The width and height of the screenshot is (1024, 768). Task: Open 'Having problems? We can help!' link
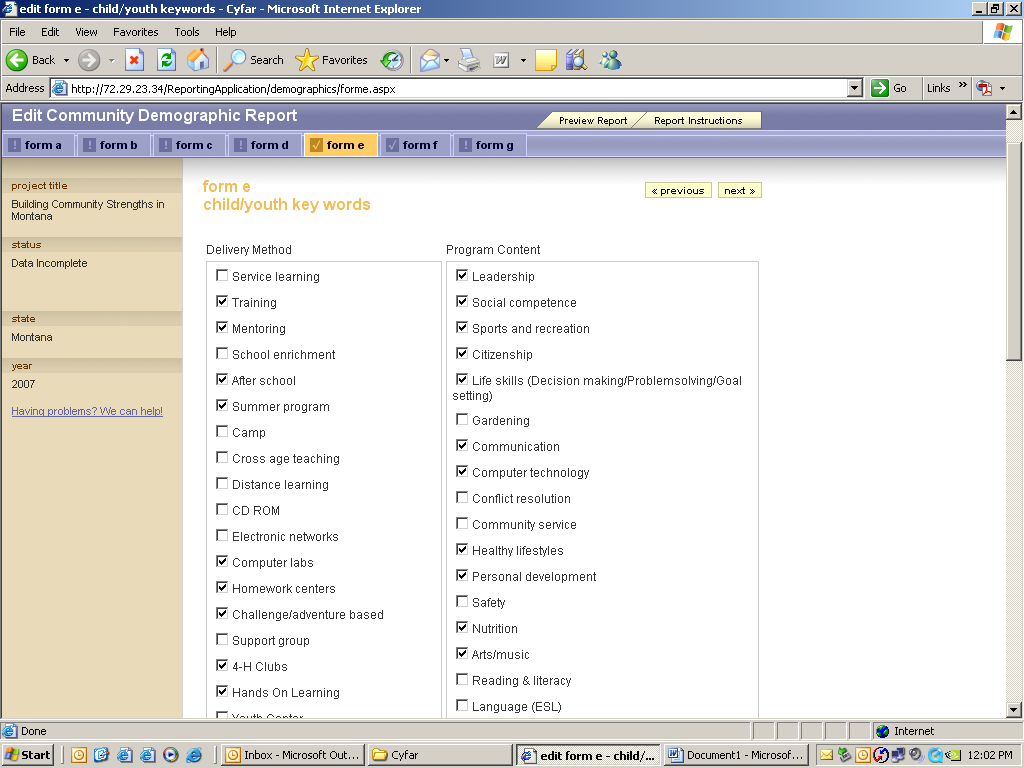point(87,411)
